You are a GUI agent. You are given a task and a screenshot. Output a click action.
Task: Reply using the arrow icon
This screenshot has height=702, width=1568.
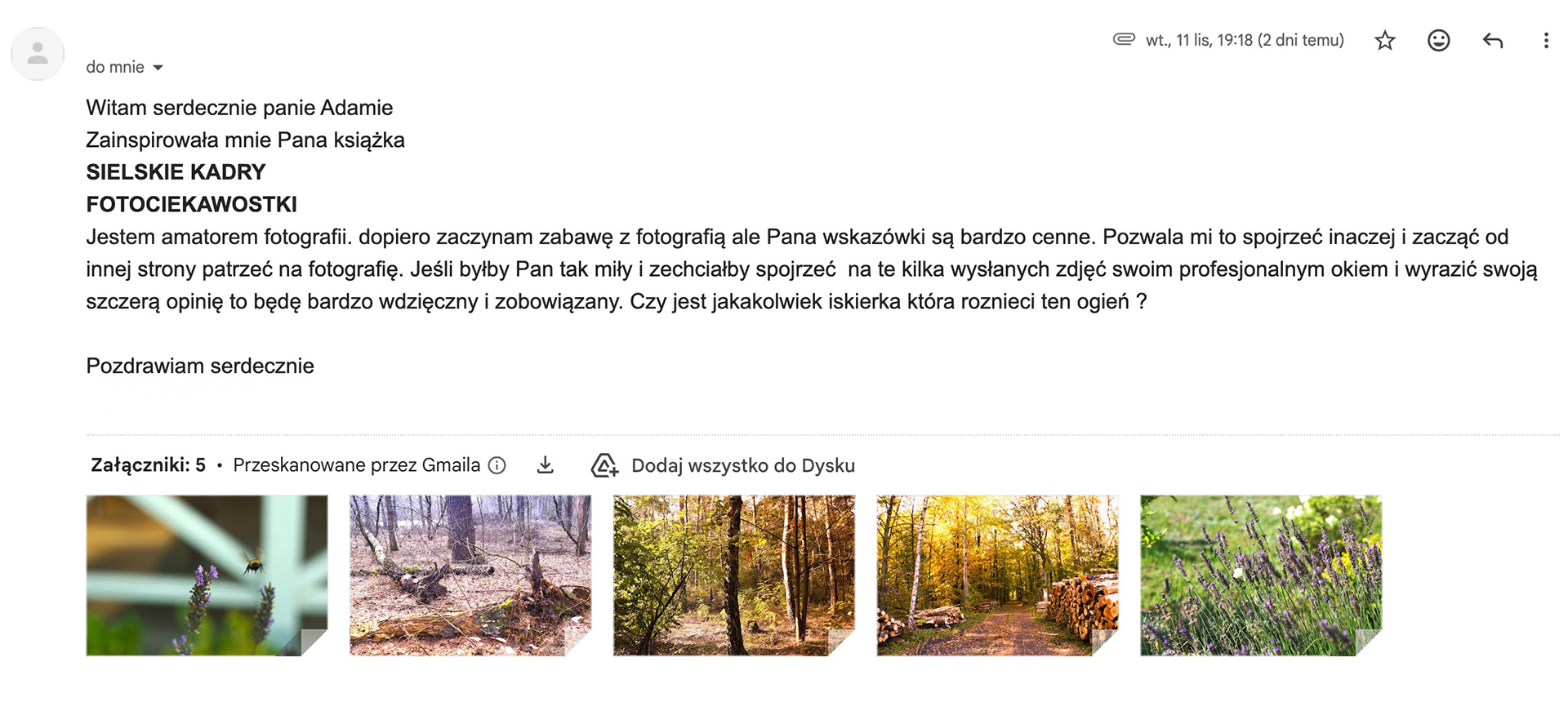1493,40
